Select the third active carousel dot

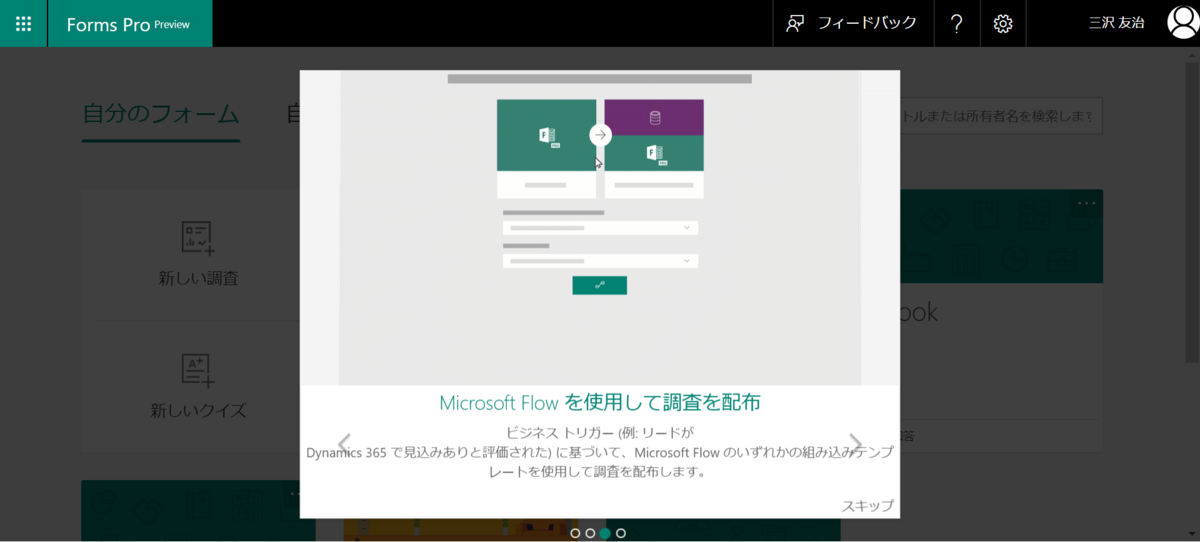[x=605, y=533]
